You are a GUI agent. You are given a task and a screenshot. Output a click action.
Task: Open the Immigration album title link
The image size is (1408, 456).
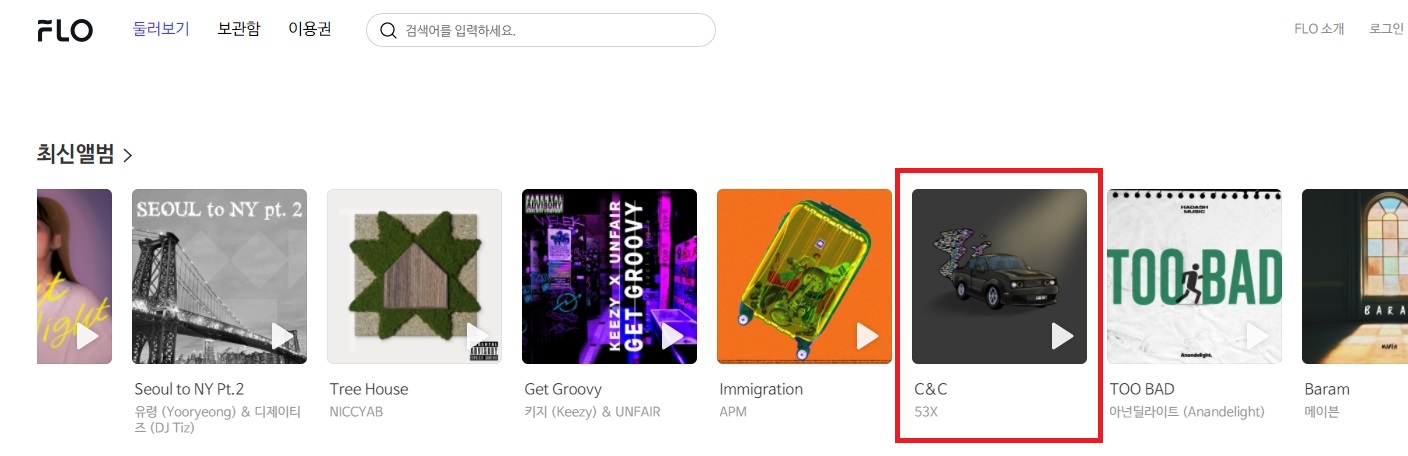pyautogui.click(x=761, y=389)
